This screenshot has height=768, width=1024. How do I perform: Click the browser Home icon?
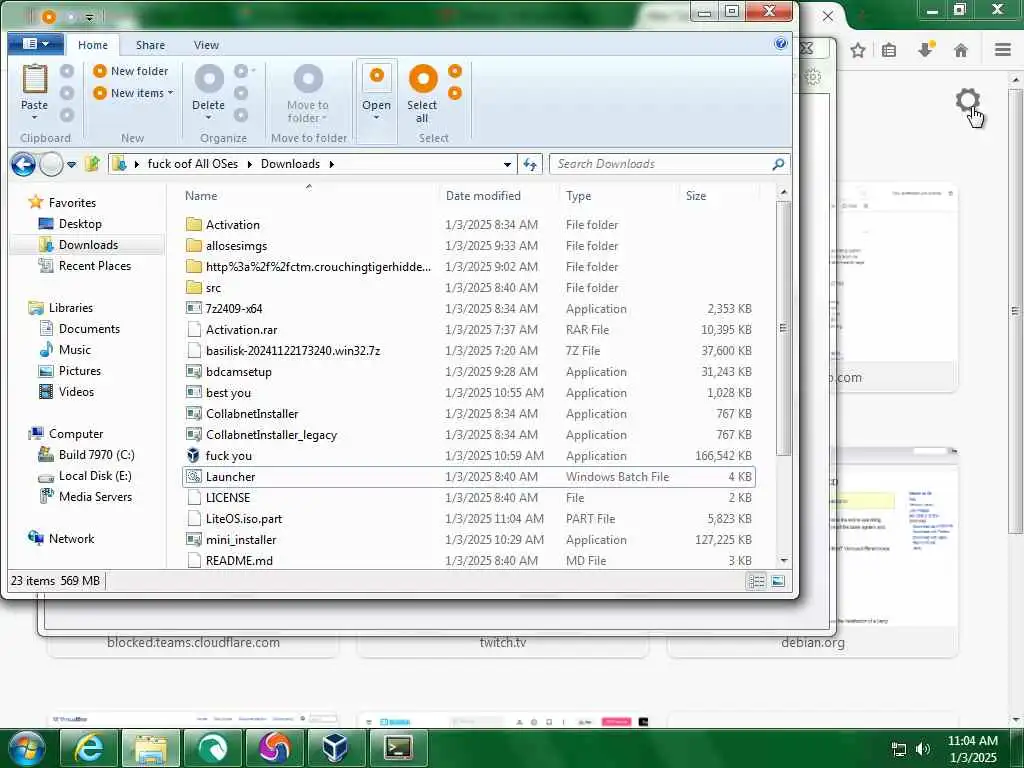pos(961,50)
